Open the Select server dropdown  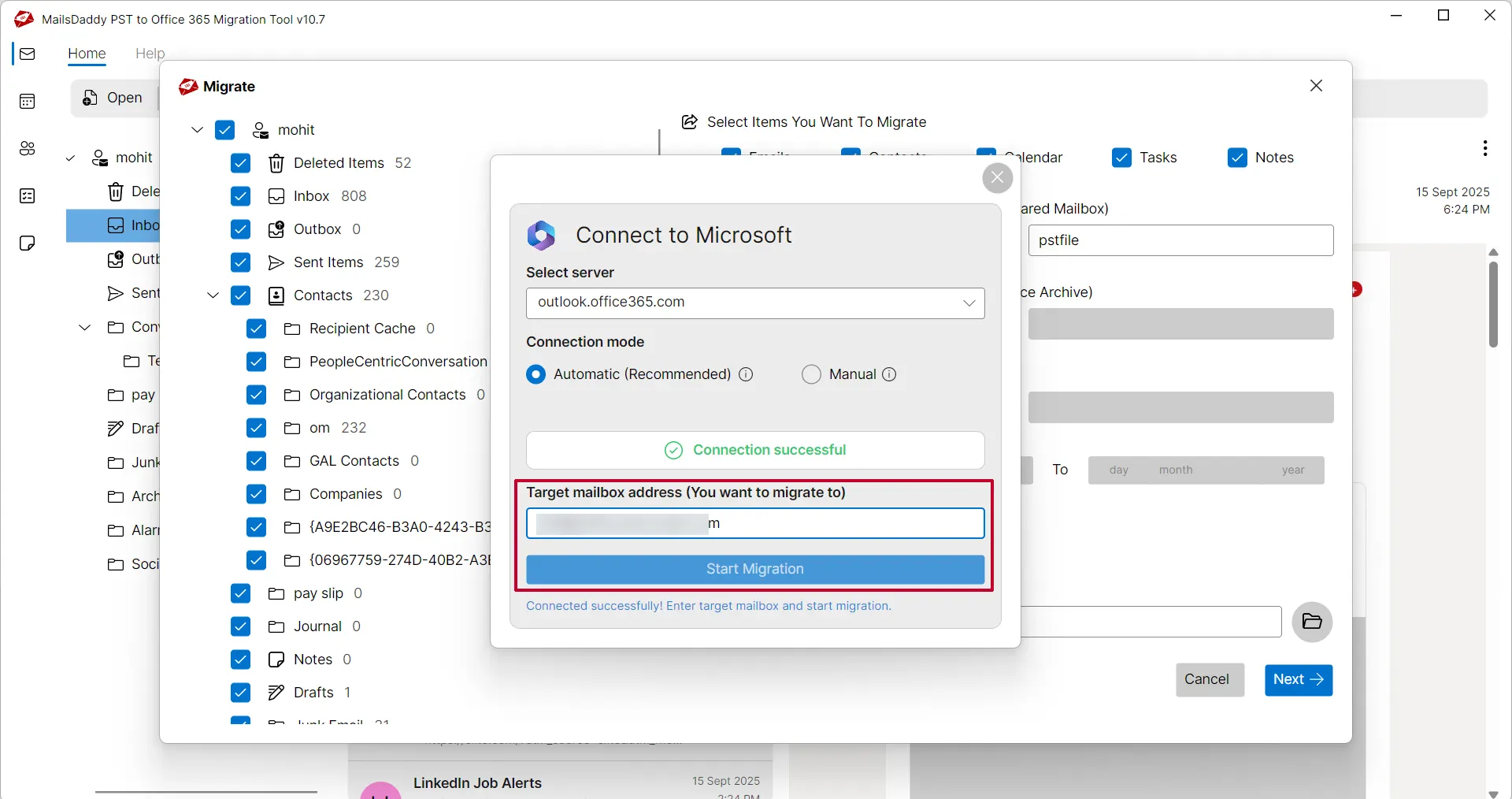(x=755, y=303)
